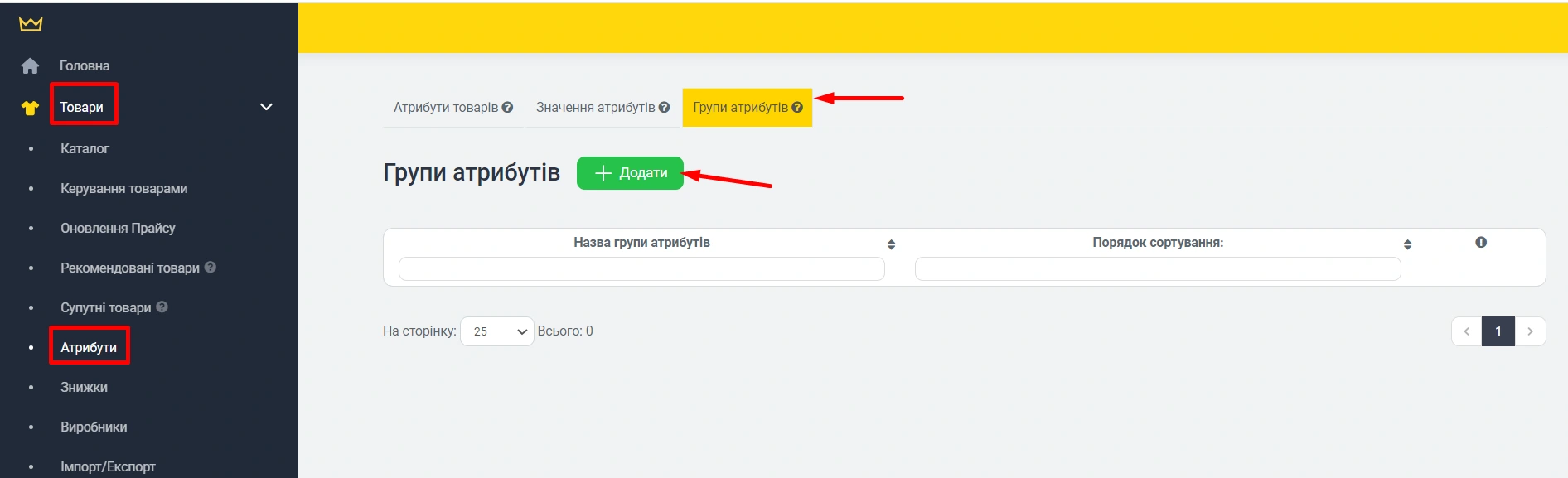Sort by Назва групи атрибутів column arrows
This screenshot has height=478, width=1568.
891,244
